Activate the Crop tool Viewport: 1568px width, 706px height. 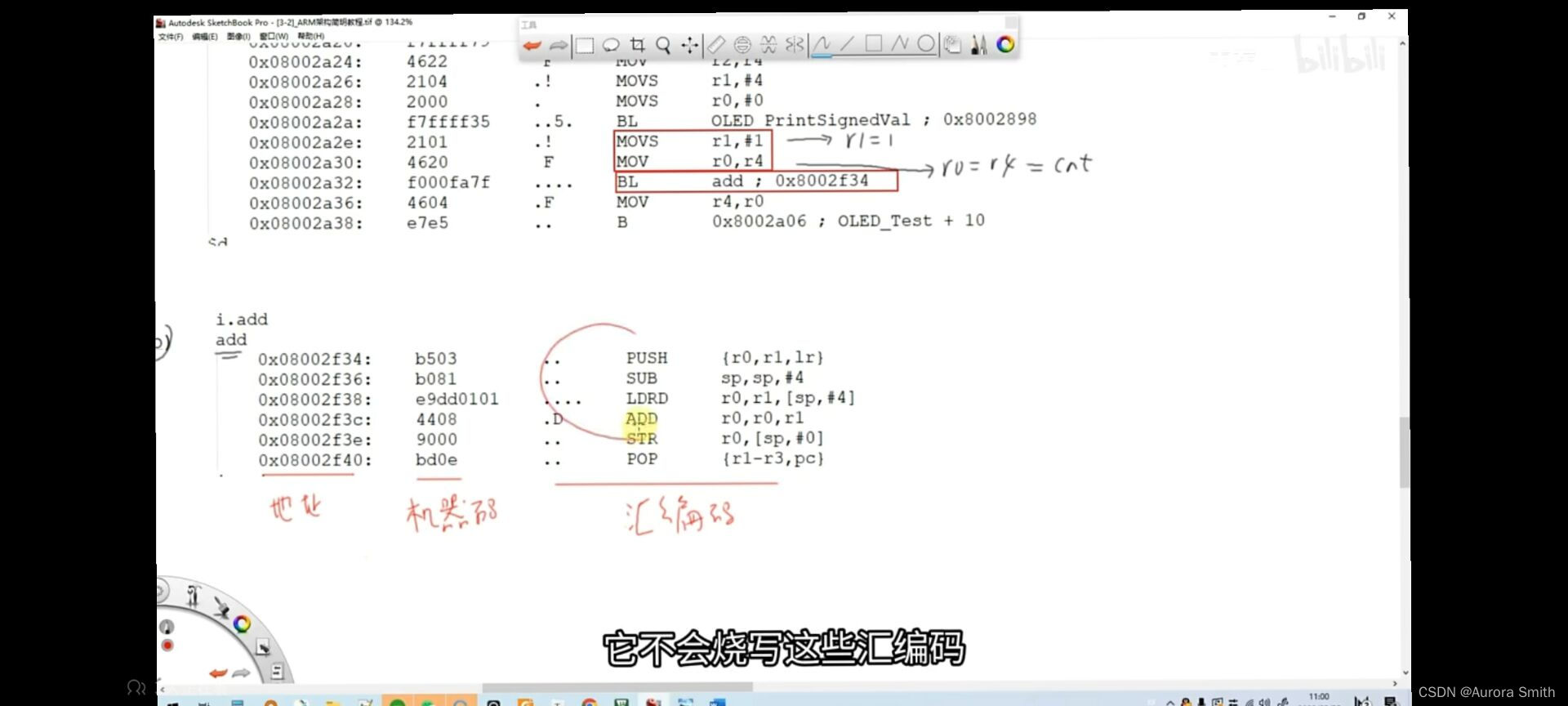coord(637,46)
